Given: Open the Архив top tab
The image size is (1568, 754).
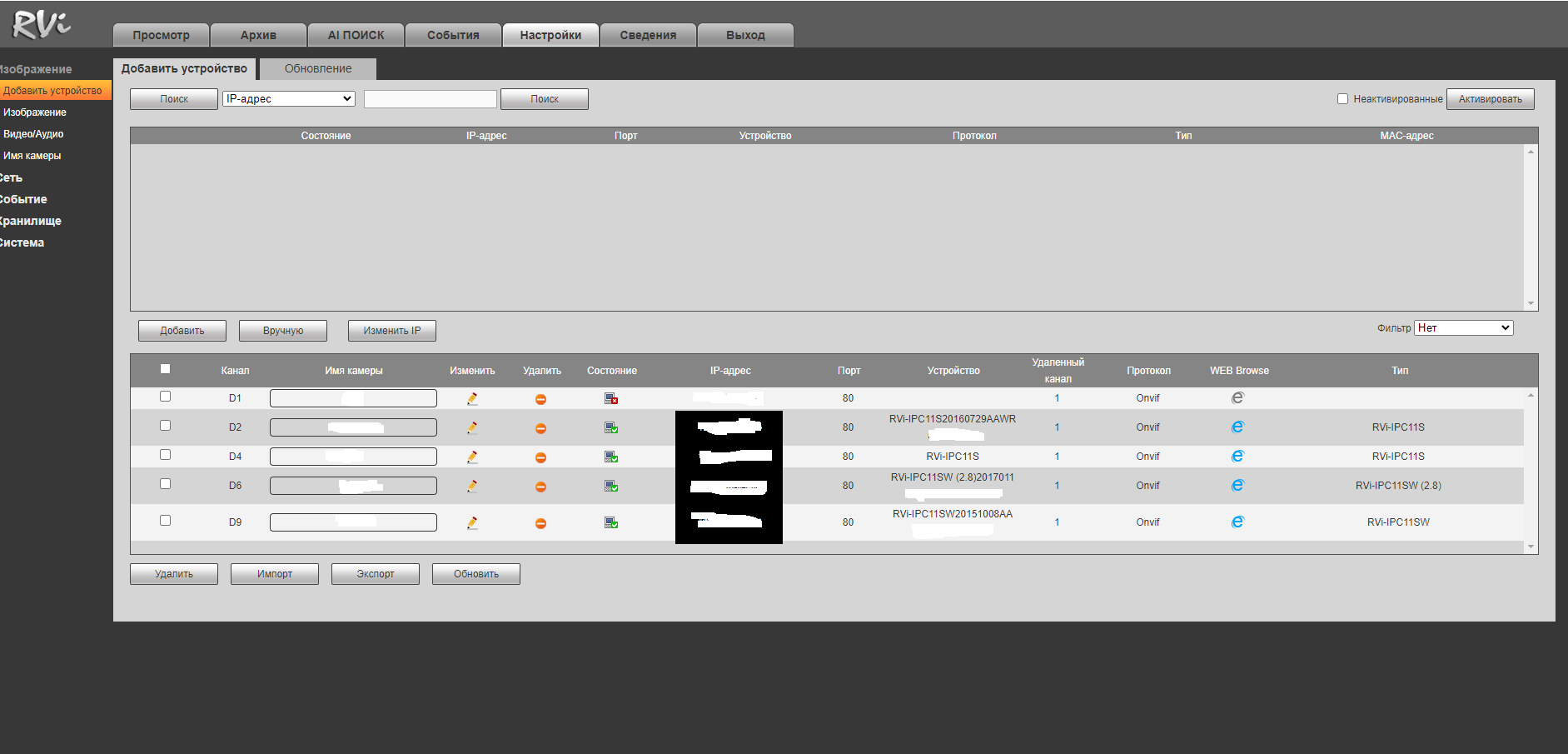Looking at the screenshot, I should click(258, 35).
